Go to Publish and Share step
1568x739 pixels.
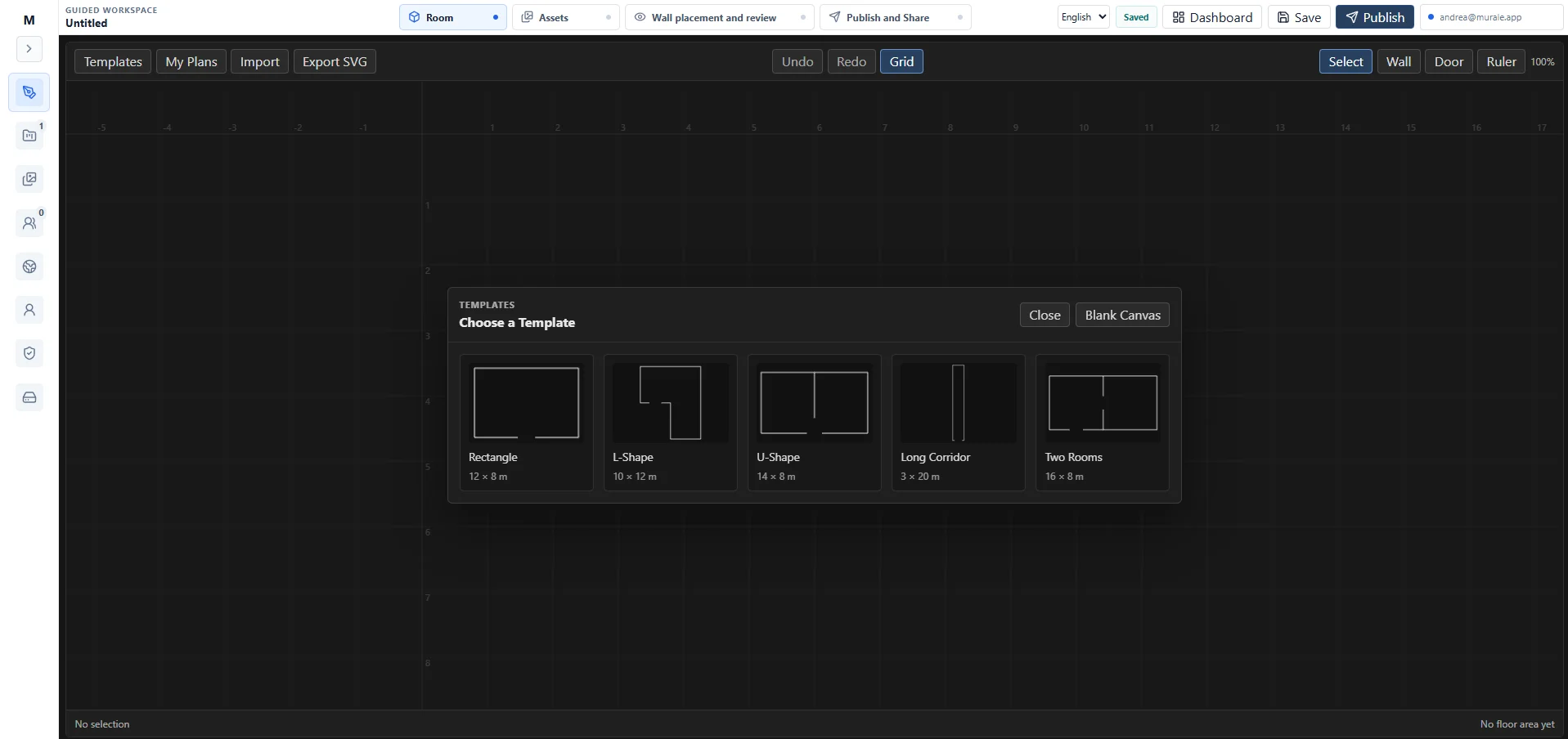click(x=896, y=17)
